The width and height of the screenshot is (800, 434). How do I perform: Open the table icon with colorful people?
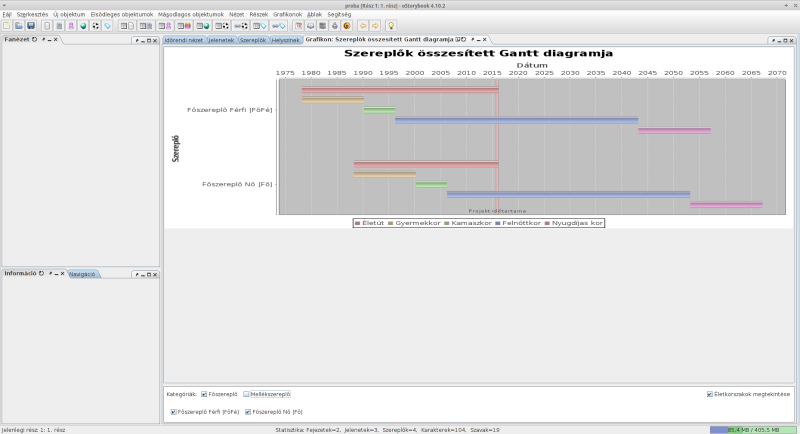pos(184,25)
